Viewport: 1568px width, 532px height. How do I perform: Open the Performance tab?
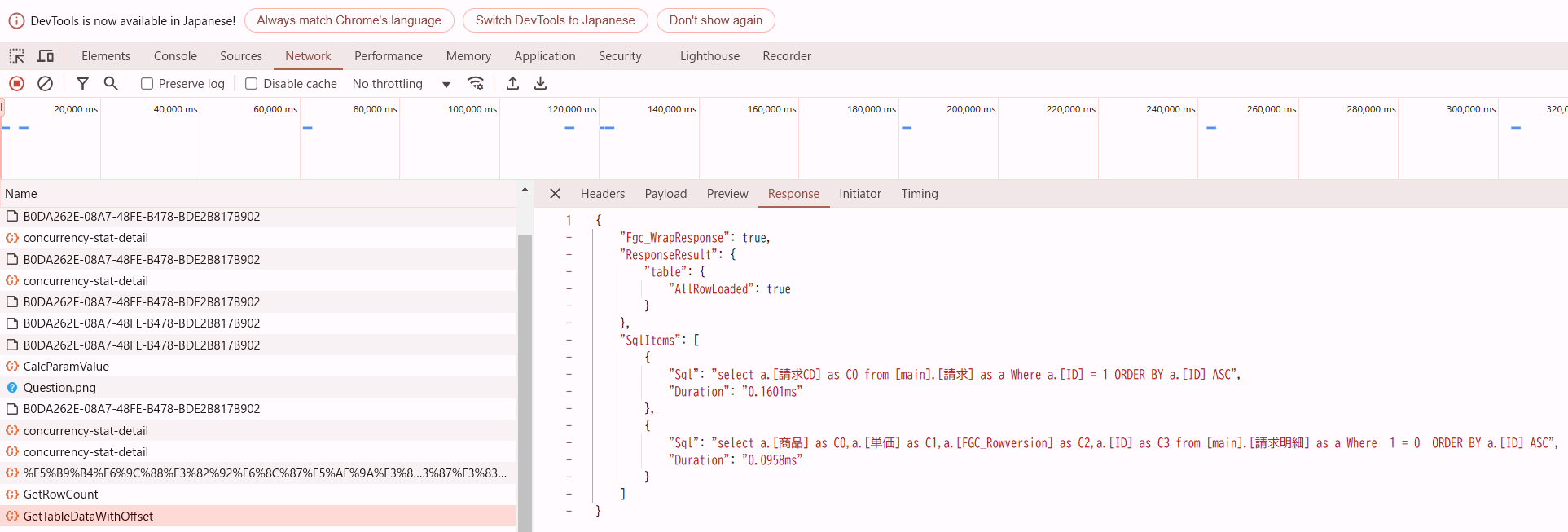[389, 56]
